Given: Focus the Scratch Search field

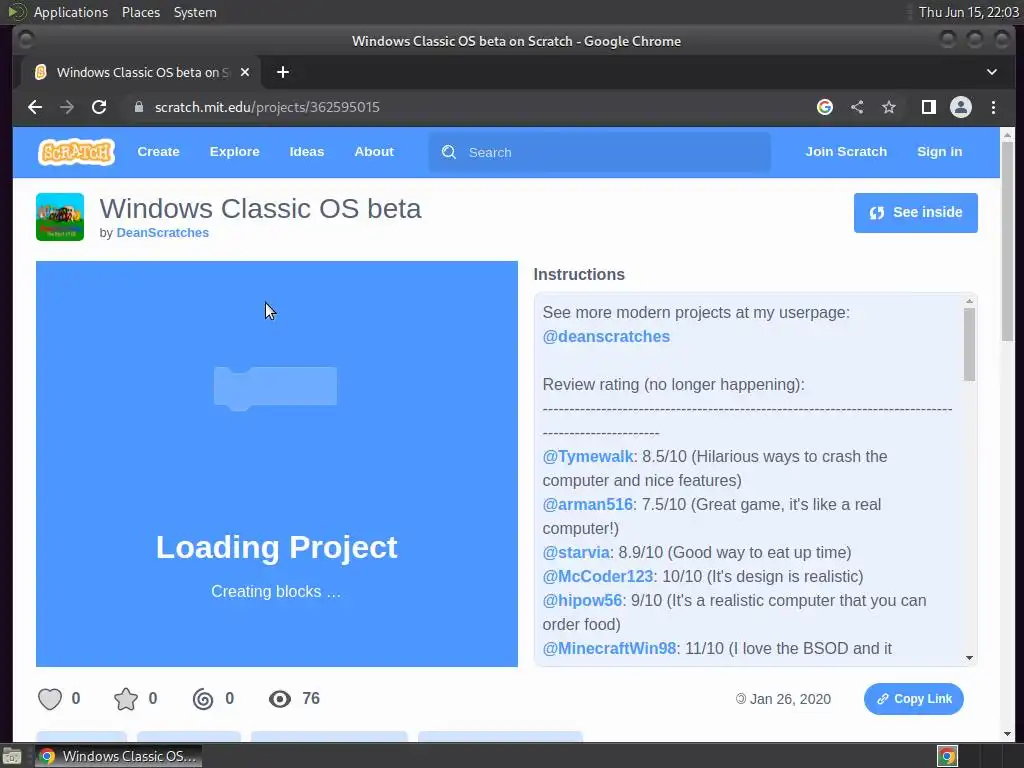Looking at the screenshot, I should (600, 152).
